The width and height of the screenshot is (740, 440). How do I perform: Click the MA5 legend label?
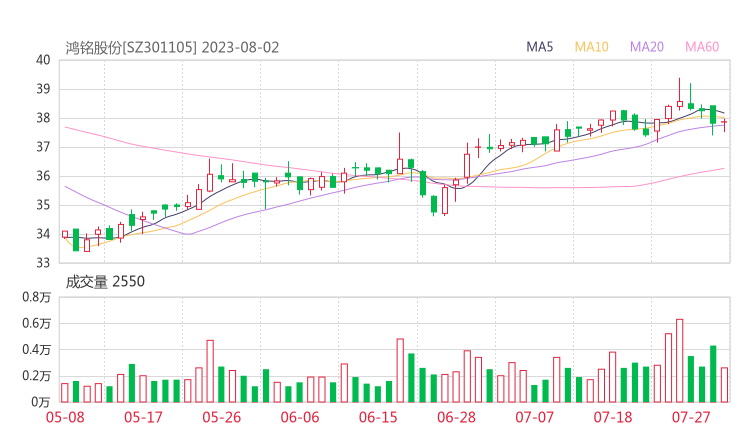(540, 47)
